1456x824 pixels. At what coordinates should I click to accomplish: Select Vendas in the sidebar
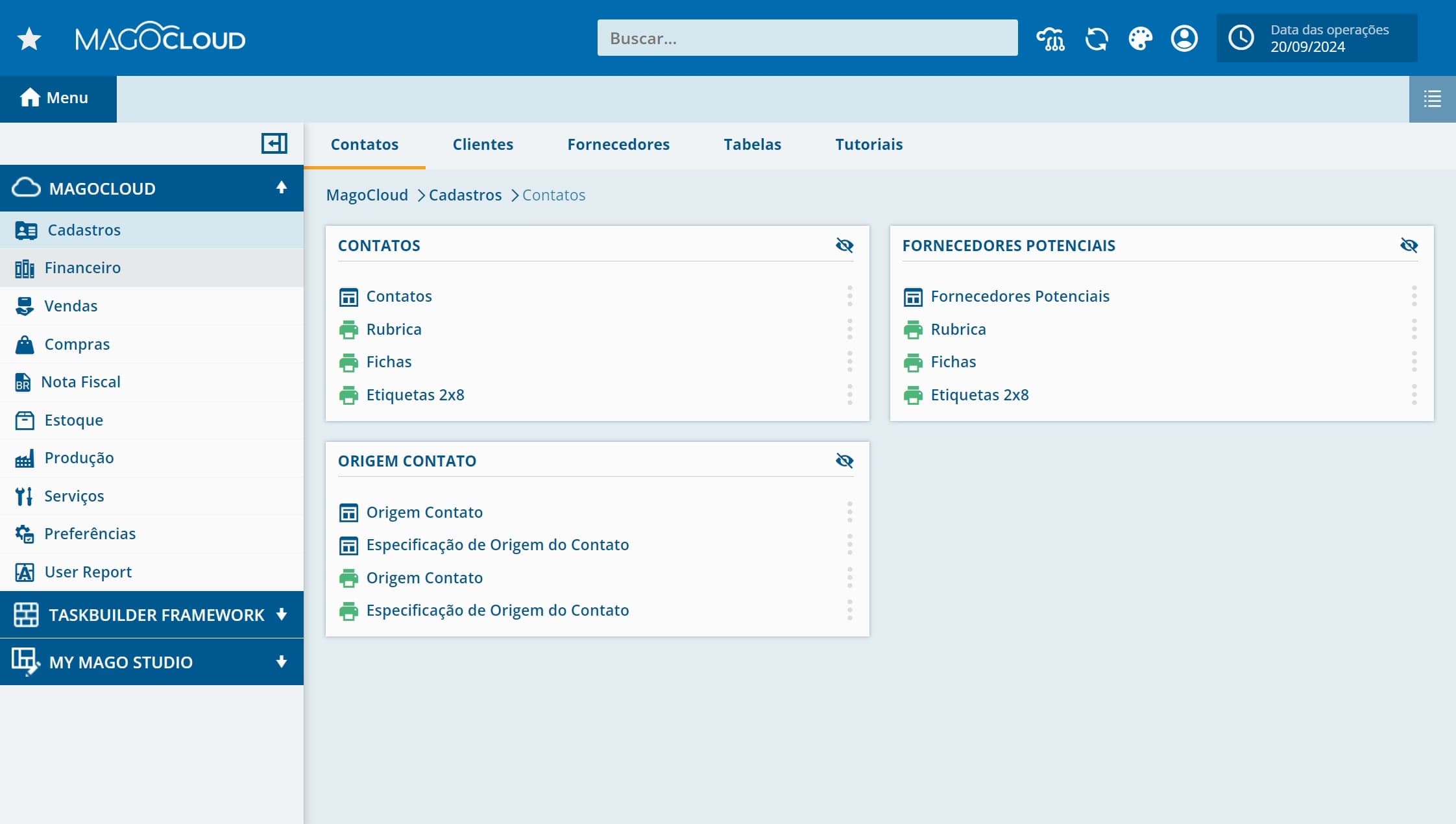coord(152,306)
